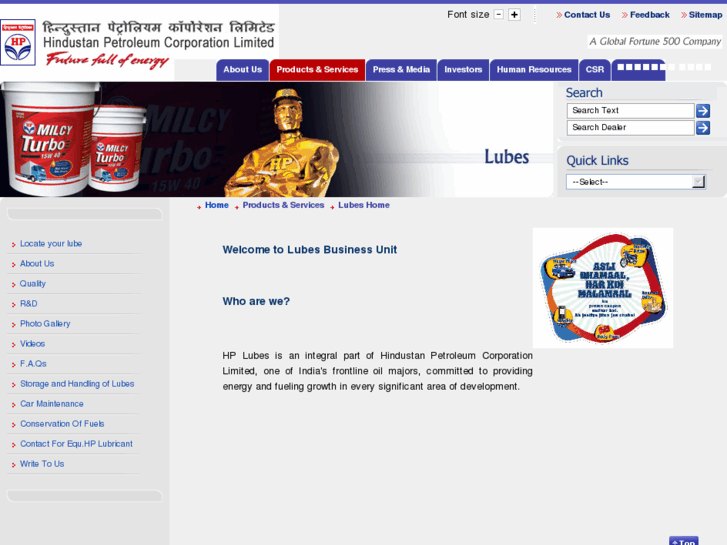
Task: Click the Who are we? heading
Action: pos(256,301)
